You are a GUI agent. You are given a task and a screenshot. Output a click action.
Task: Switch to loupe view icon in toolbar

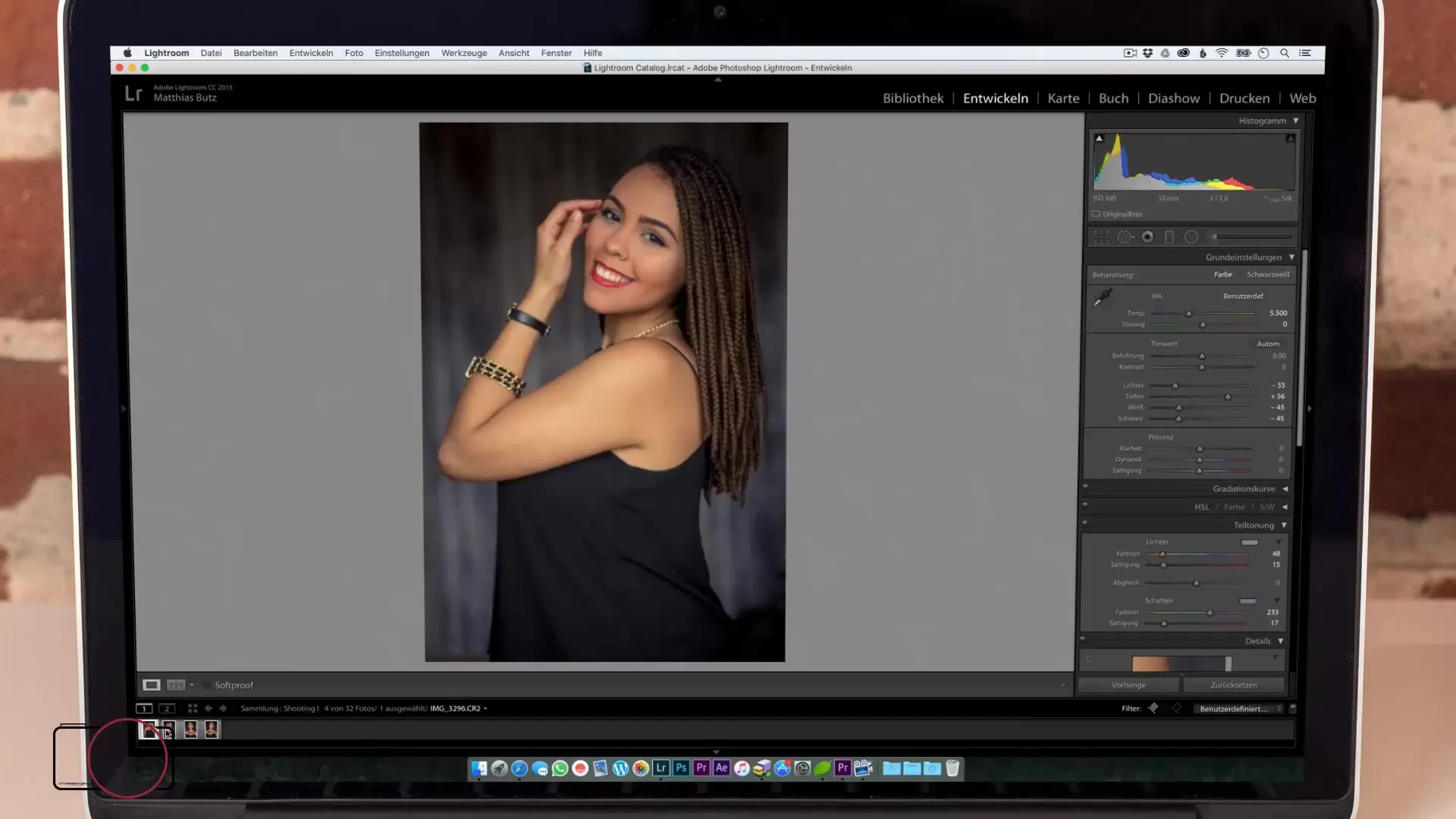(152, 685)
